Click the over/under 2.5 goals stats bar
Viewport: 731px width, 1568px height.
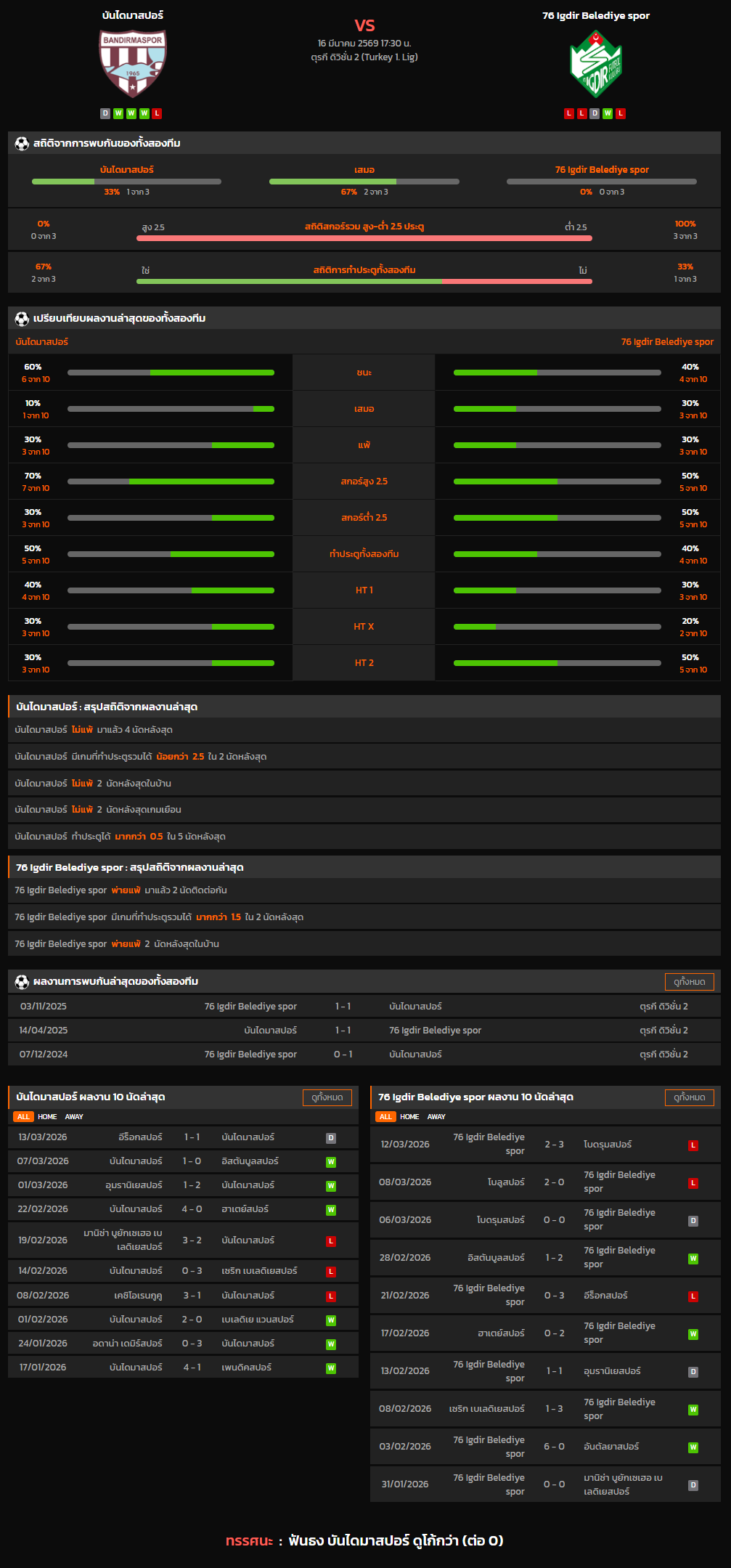[364, 237]
